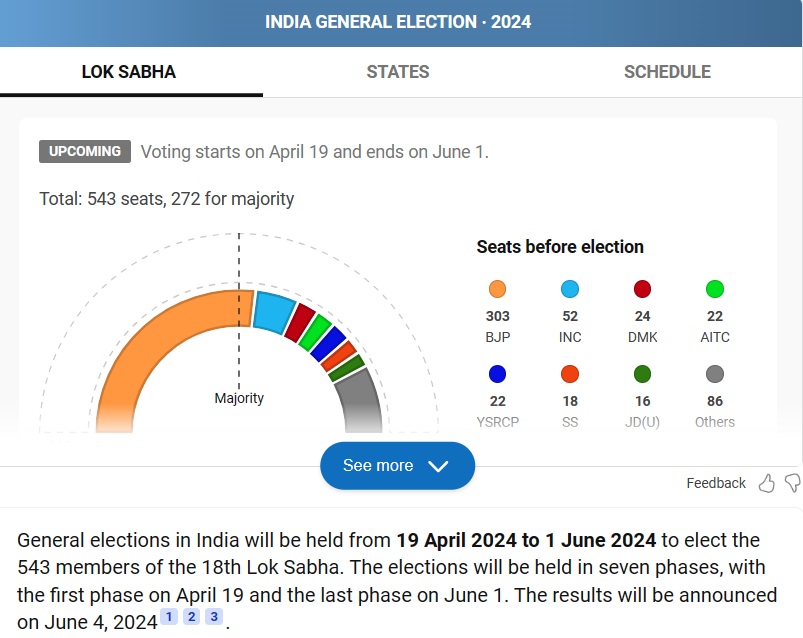Expand the card with See more
The width and height of the screenshot is (803, 638).
click(x=397, y=466)
